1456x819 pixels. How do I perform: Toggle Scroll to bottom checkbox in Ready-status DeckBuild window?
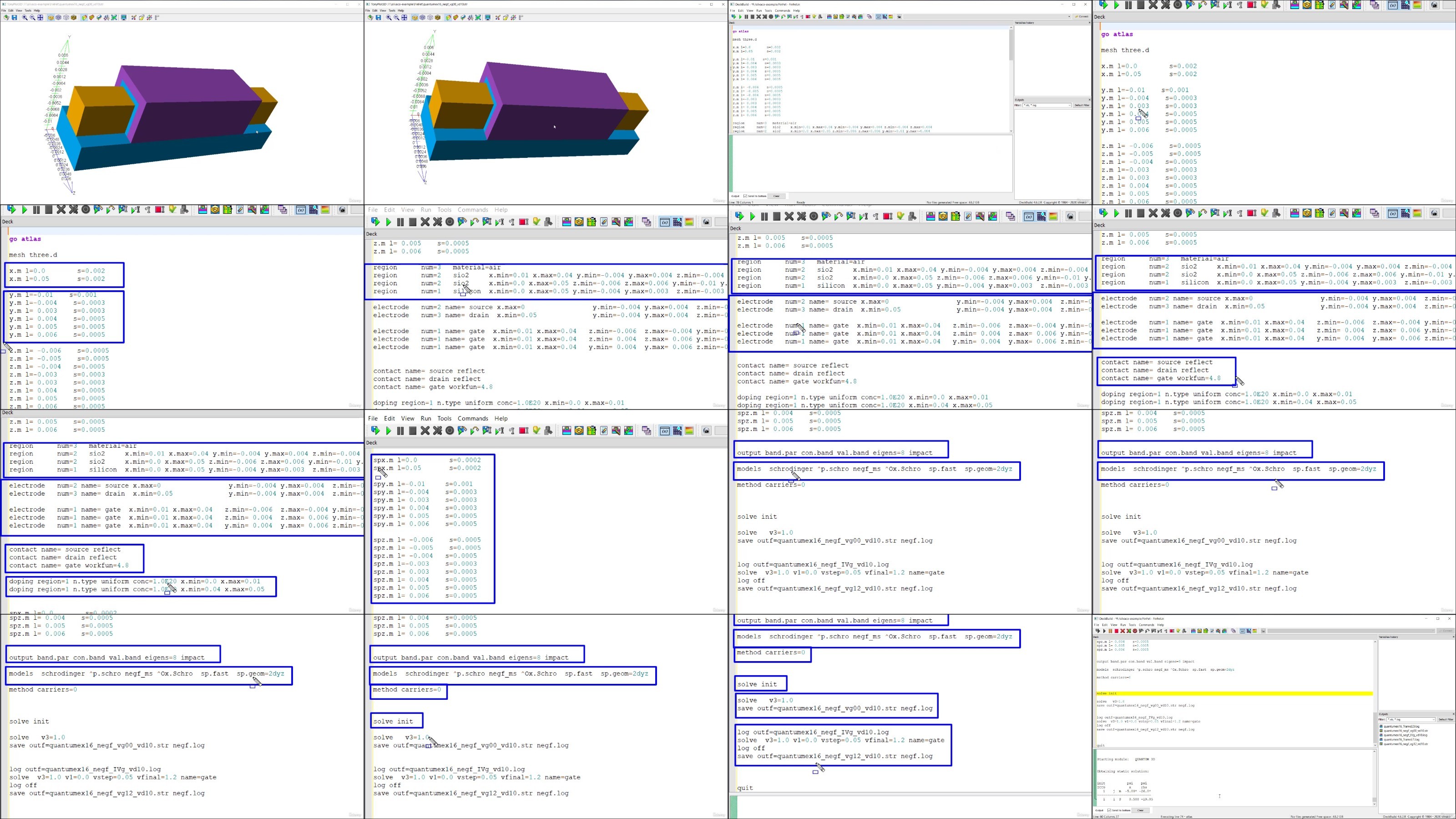click(x=746, y=196)
